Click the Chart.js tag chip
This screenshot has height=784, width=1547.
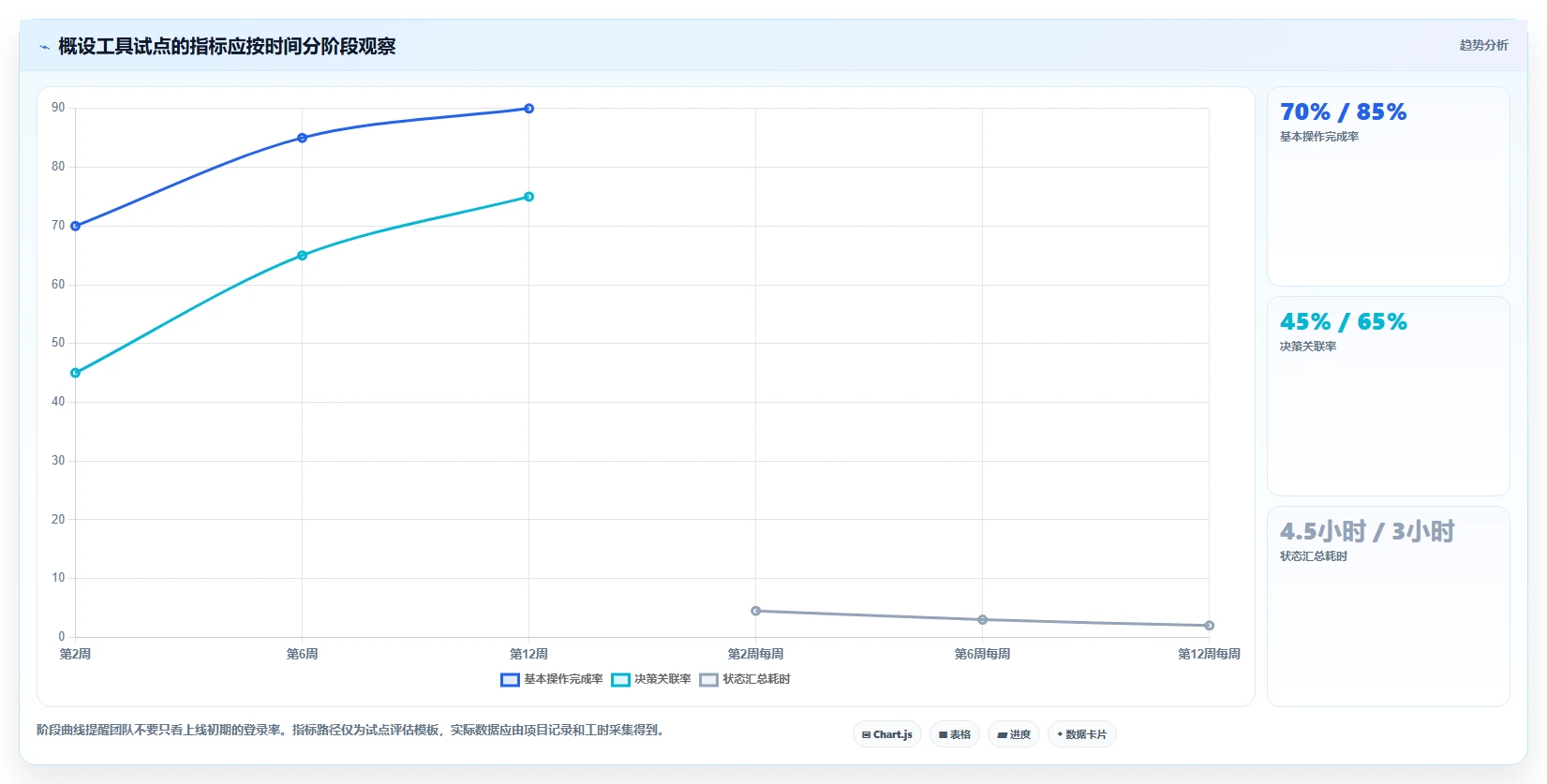[887, 734]
